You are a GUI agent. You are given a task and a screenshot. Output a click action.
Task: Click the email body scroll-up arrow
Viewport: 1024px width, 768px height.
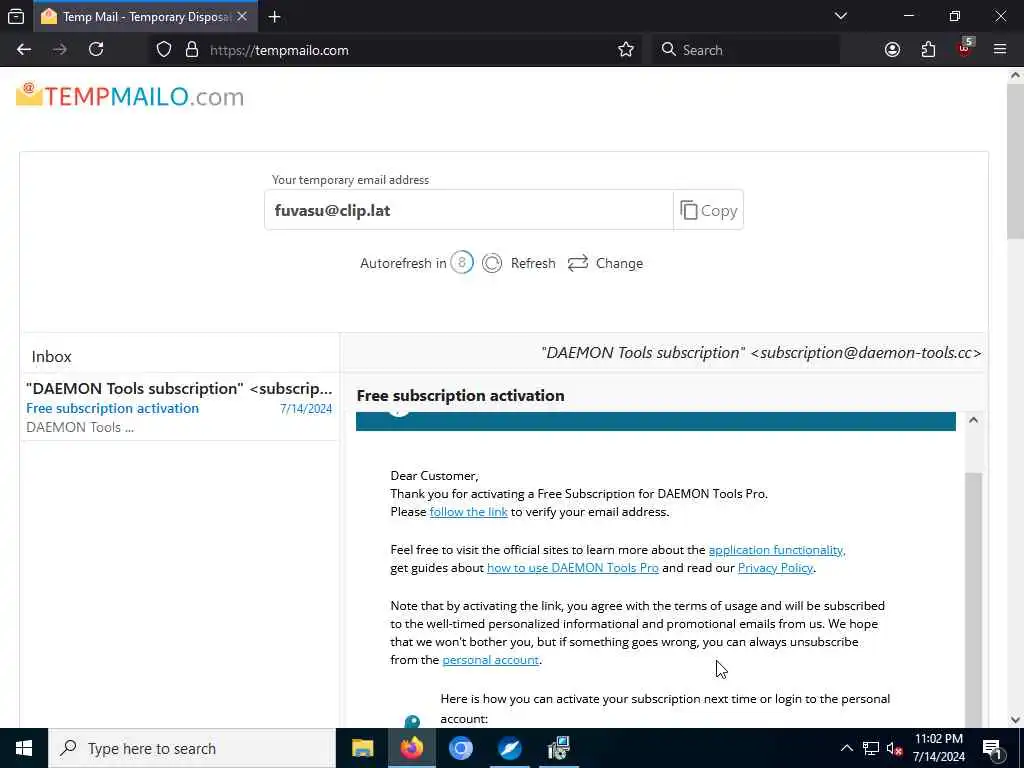coord(973,420)
